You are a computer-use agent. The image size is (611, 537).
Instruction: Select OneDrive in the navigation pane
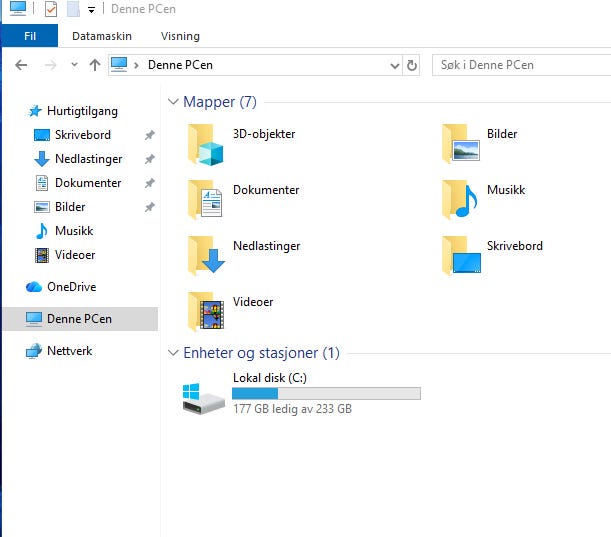point(72,287)
